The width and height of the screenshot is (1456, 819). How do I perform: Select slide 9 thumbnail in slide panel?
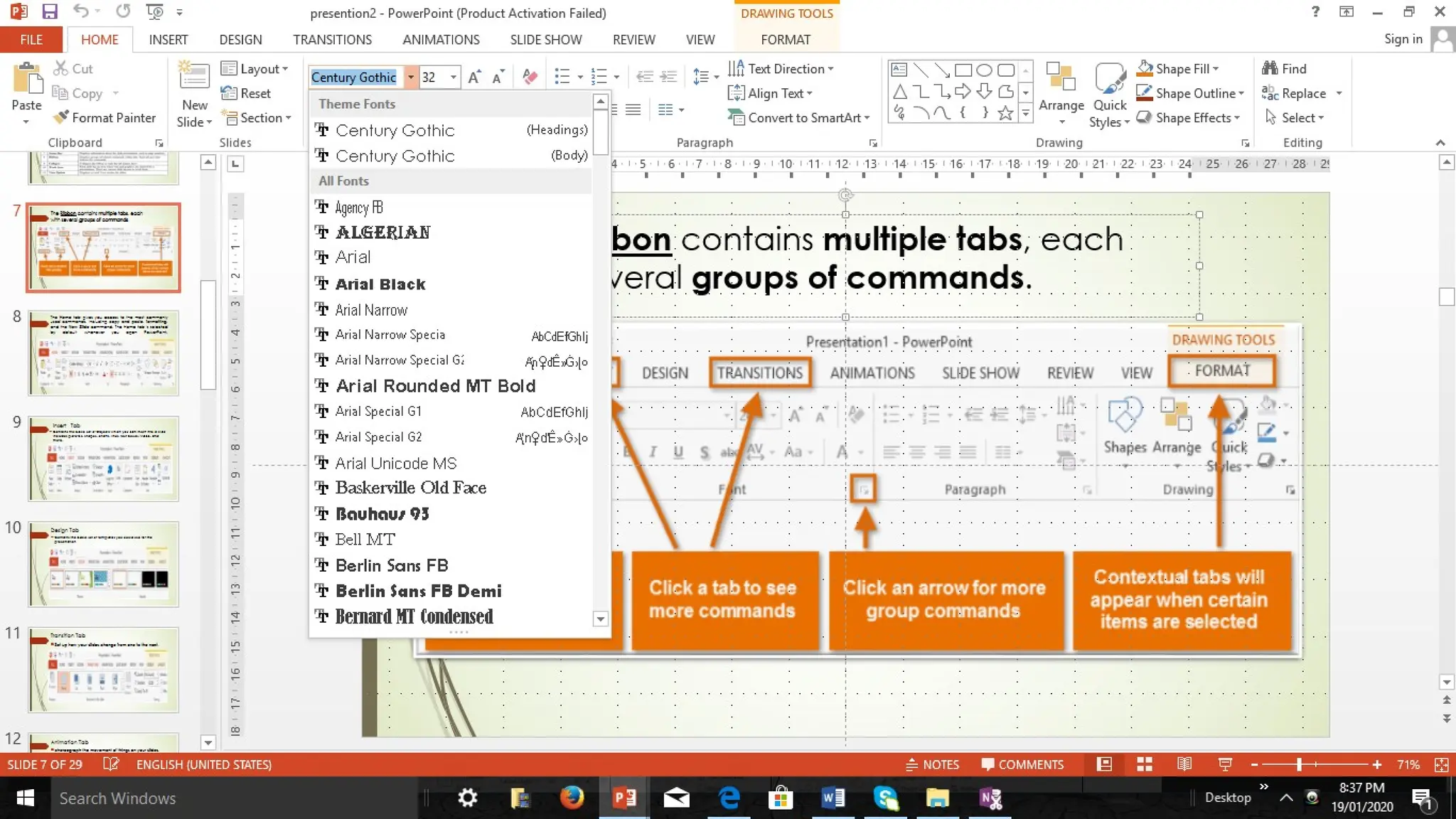pos(104,459)
